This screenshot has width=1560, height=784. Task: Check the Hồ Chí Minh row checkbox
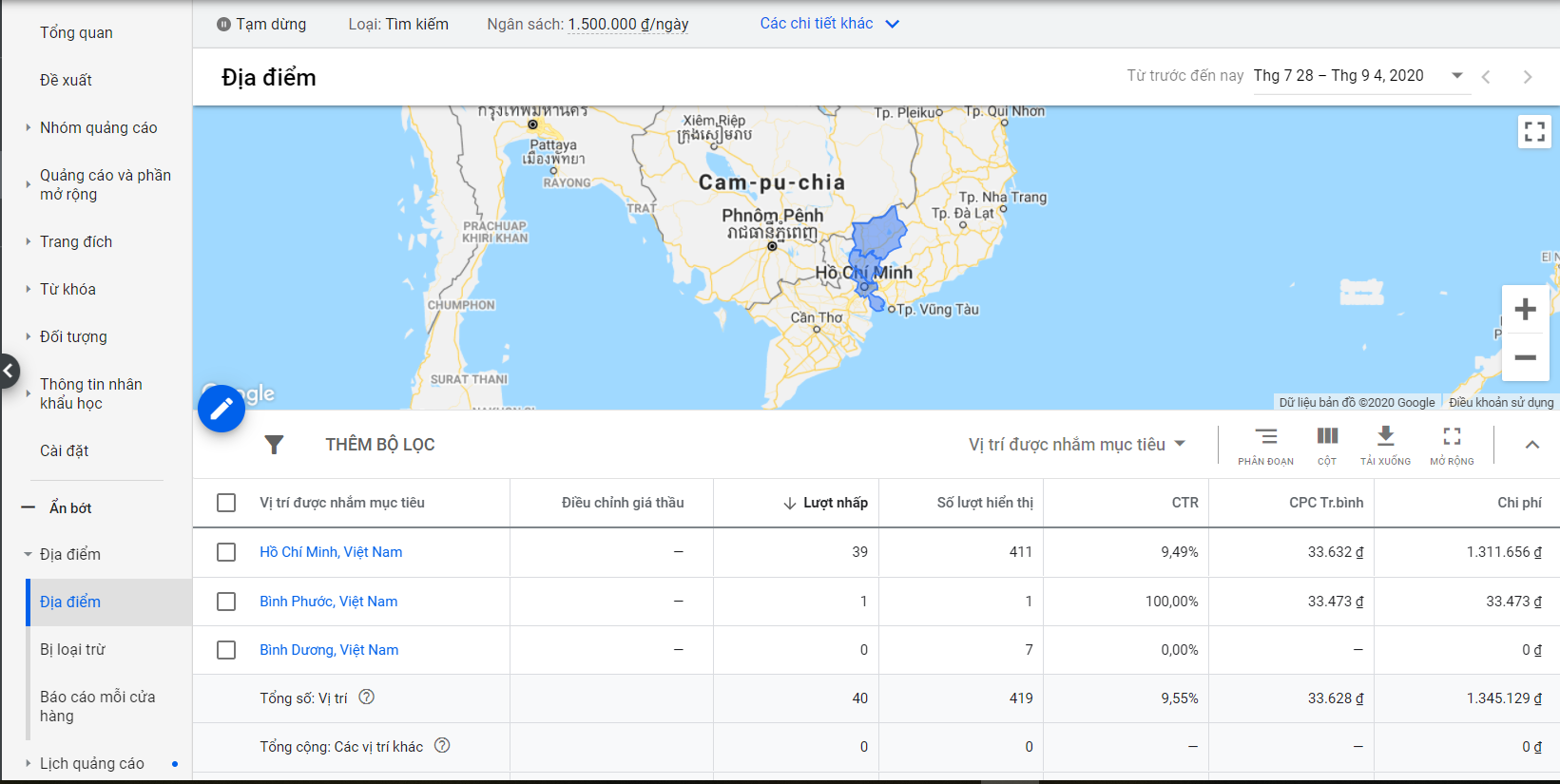[x=226, y=552]
